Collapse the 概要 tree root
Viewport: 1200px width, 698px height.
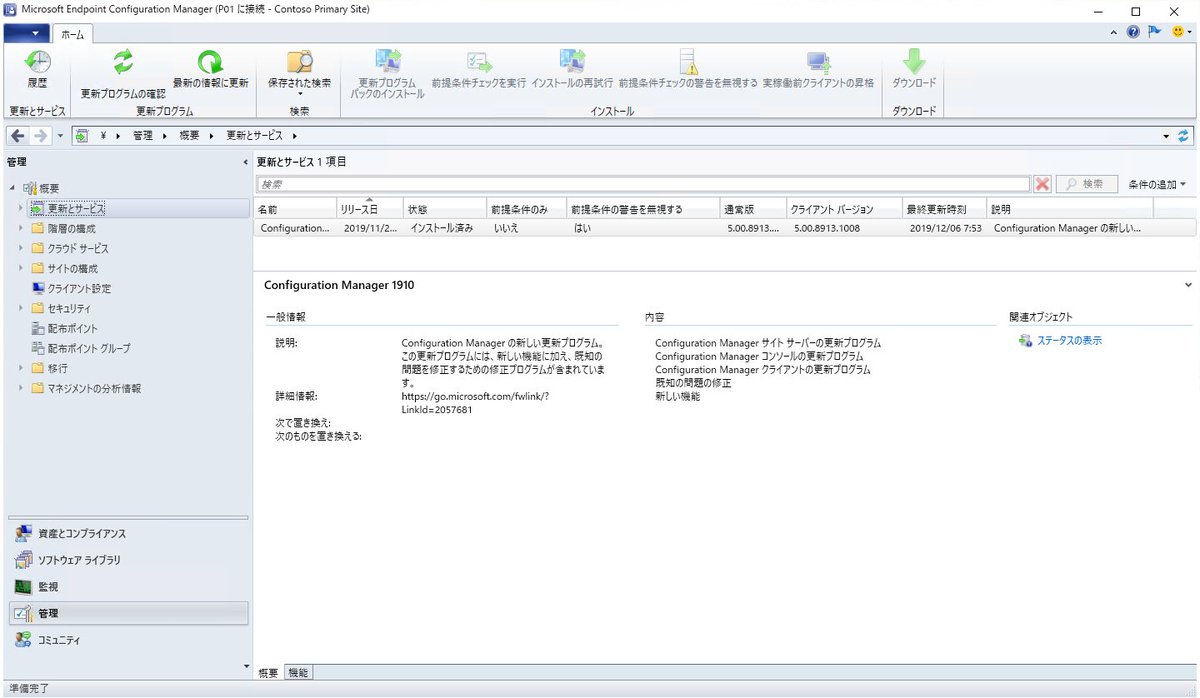[13, 188]
